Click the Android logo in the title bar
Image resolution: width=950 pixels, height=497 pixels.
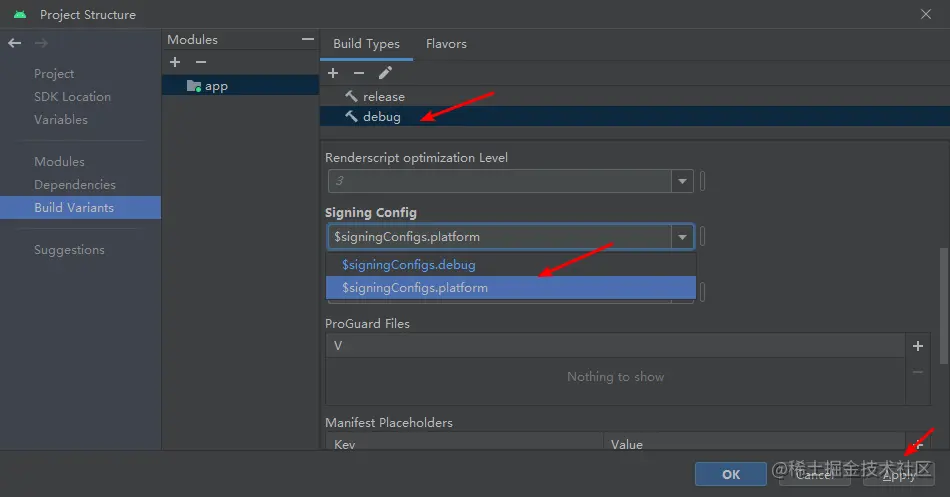(20, 14)
